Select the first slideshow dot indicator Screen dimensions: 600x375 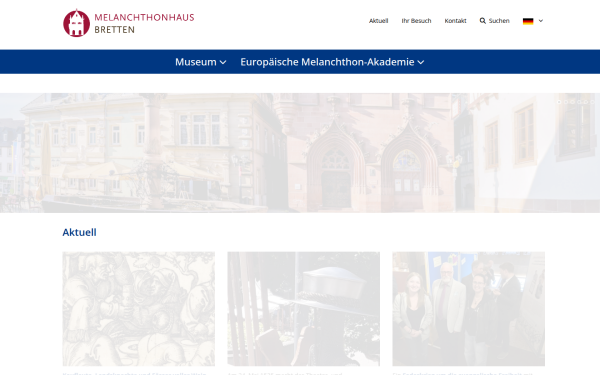[559, 102]
